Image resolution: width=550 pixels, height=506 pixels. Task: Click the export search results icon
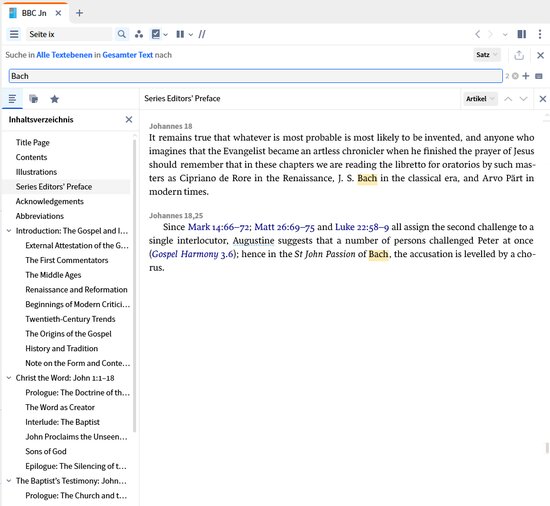[x=519, y=55]
